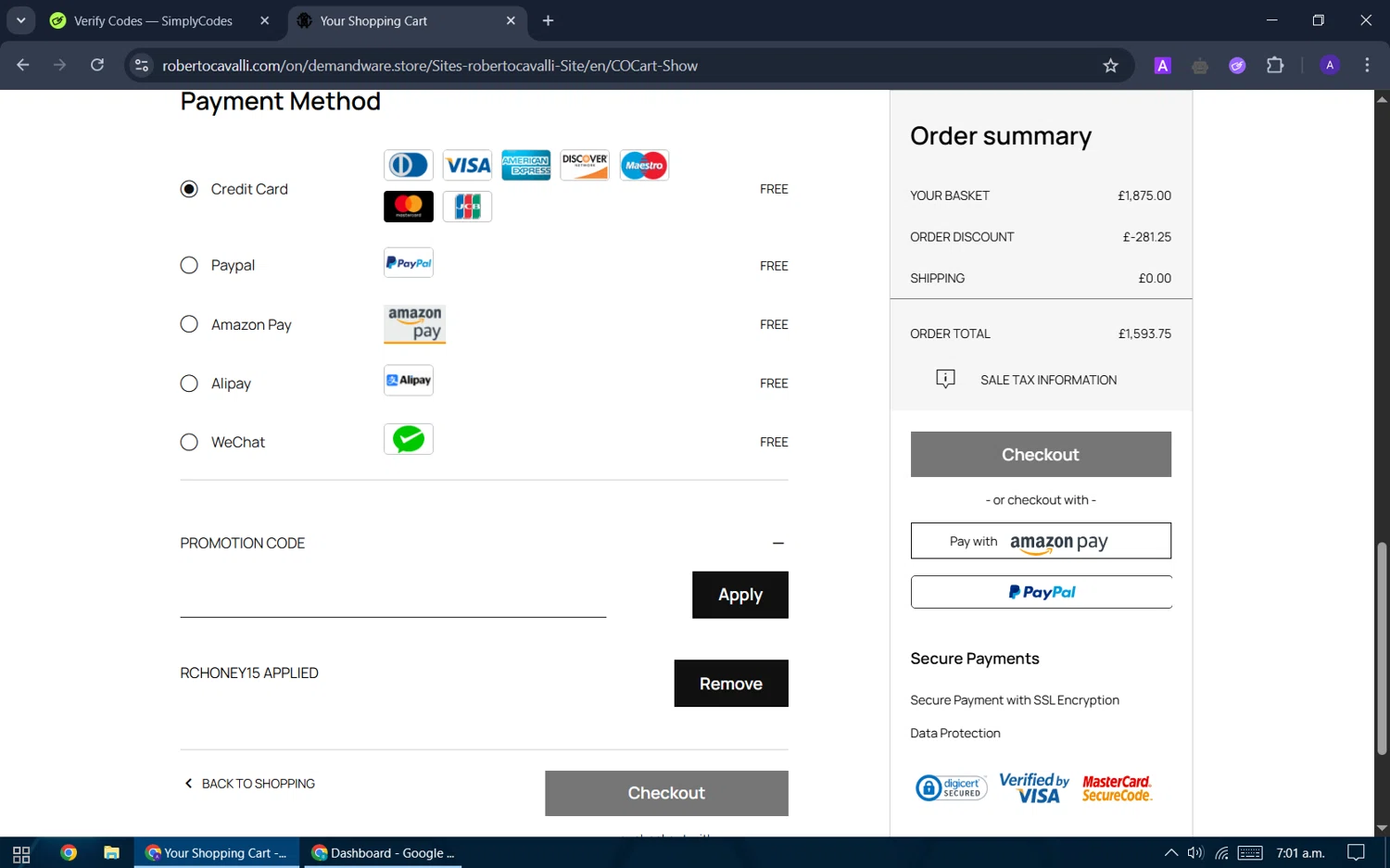View site information icon in address bar
This screenshot has height=868, width=1390.
coord(141,65)
